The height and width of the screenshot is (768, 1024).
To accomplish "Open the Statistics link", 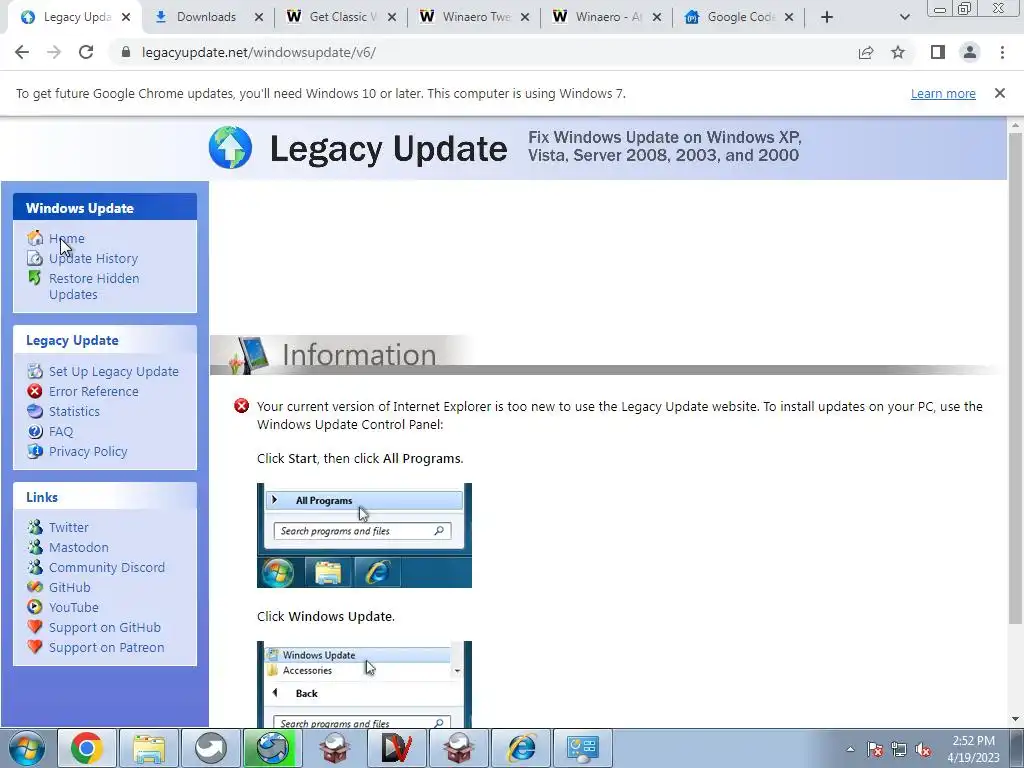I will tap(74, 411).
